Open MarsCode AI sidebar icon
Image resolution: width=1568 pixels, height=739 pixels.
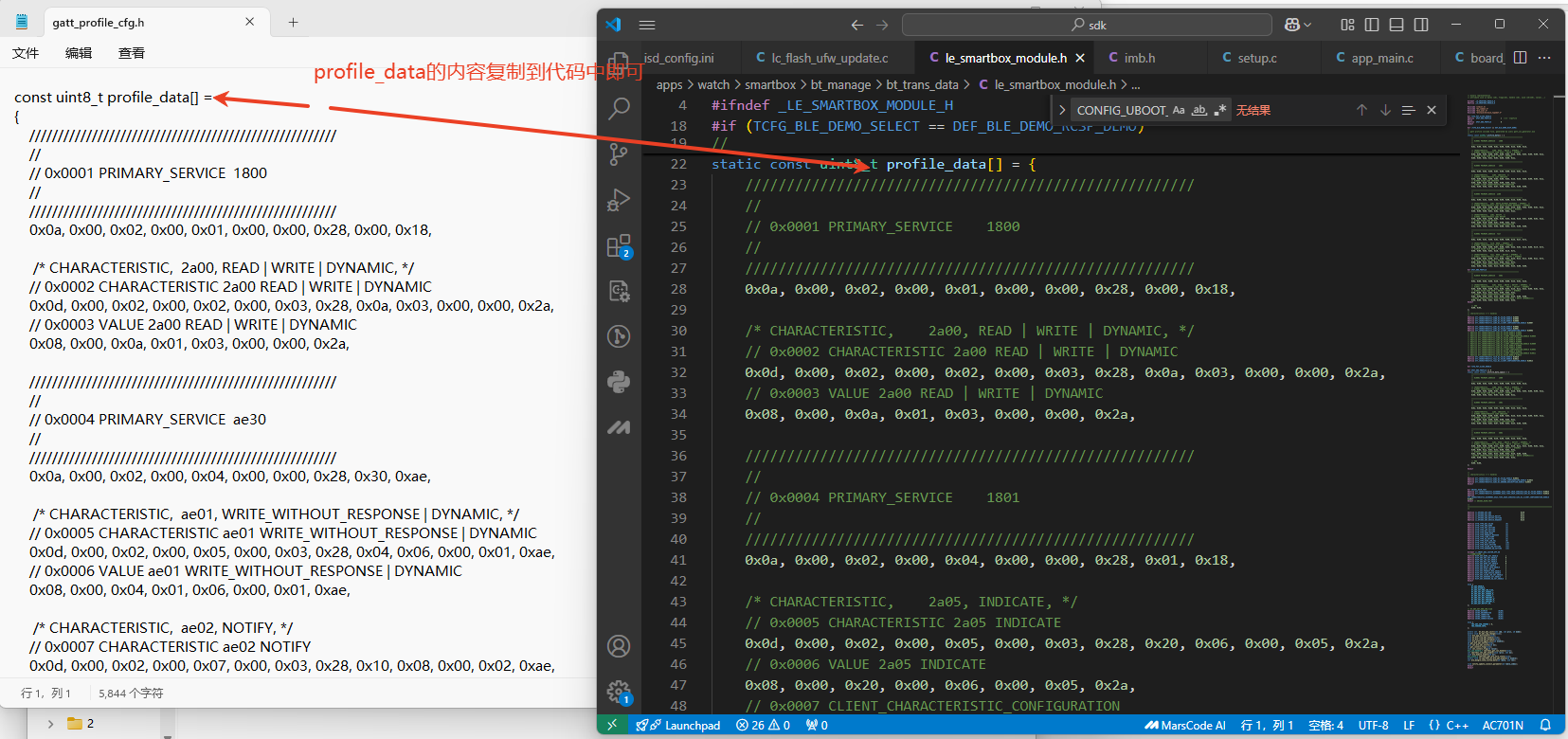[x=619, y=427]
